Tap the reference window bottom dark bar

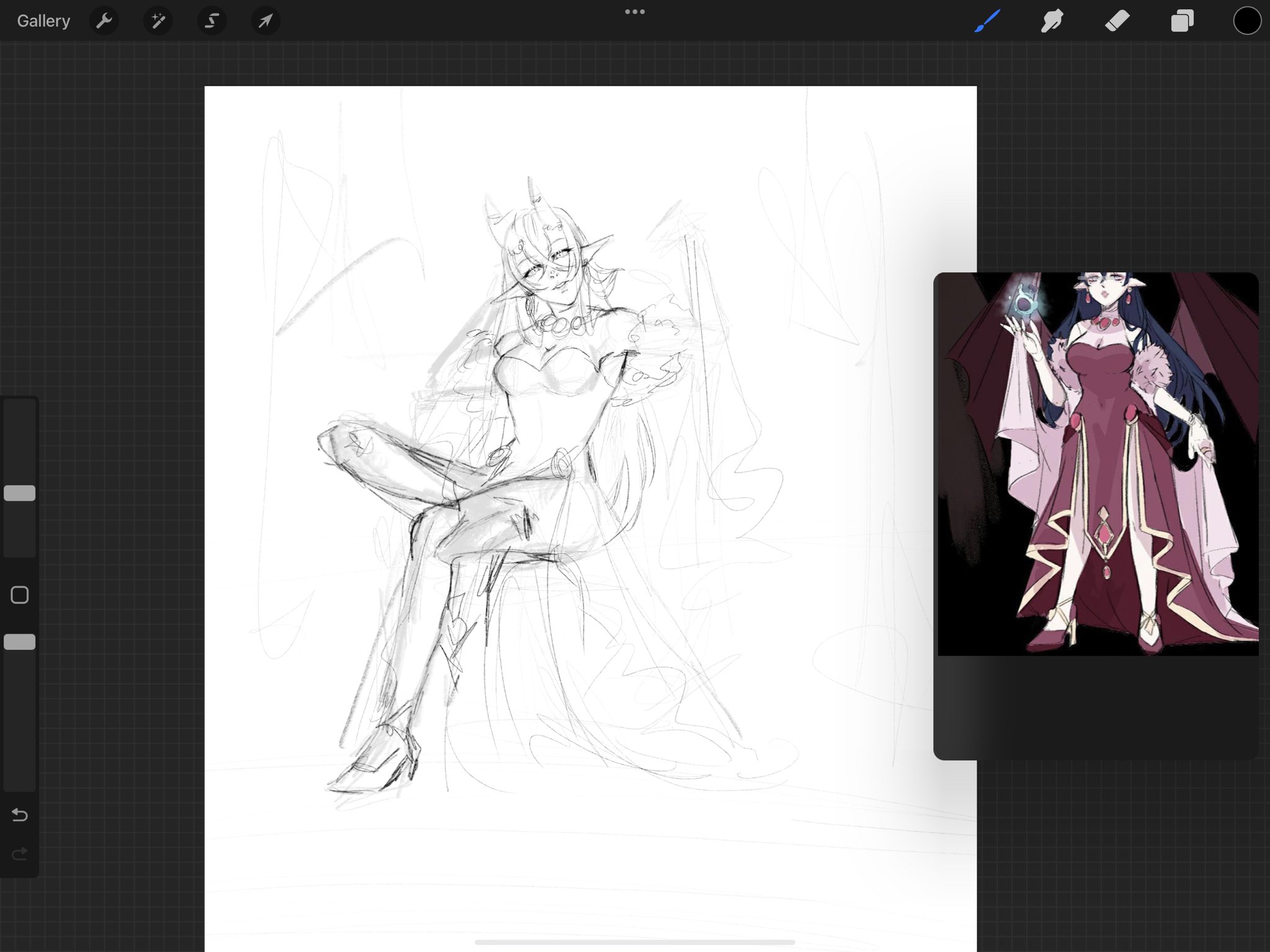point(1096,707)
